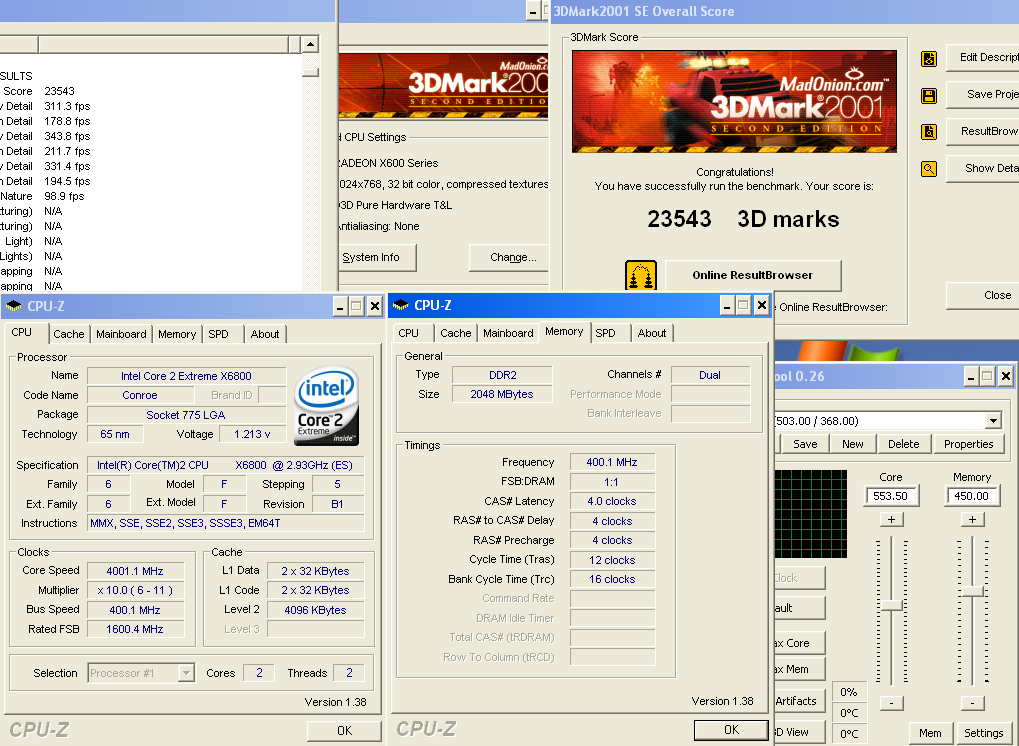Click the Channels value Dual
This screenshot has height=746, width=1019.
pyautogui.click(x=710, y=375)
